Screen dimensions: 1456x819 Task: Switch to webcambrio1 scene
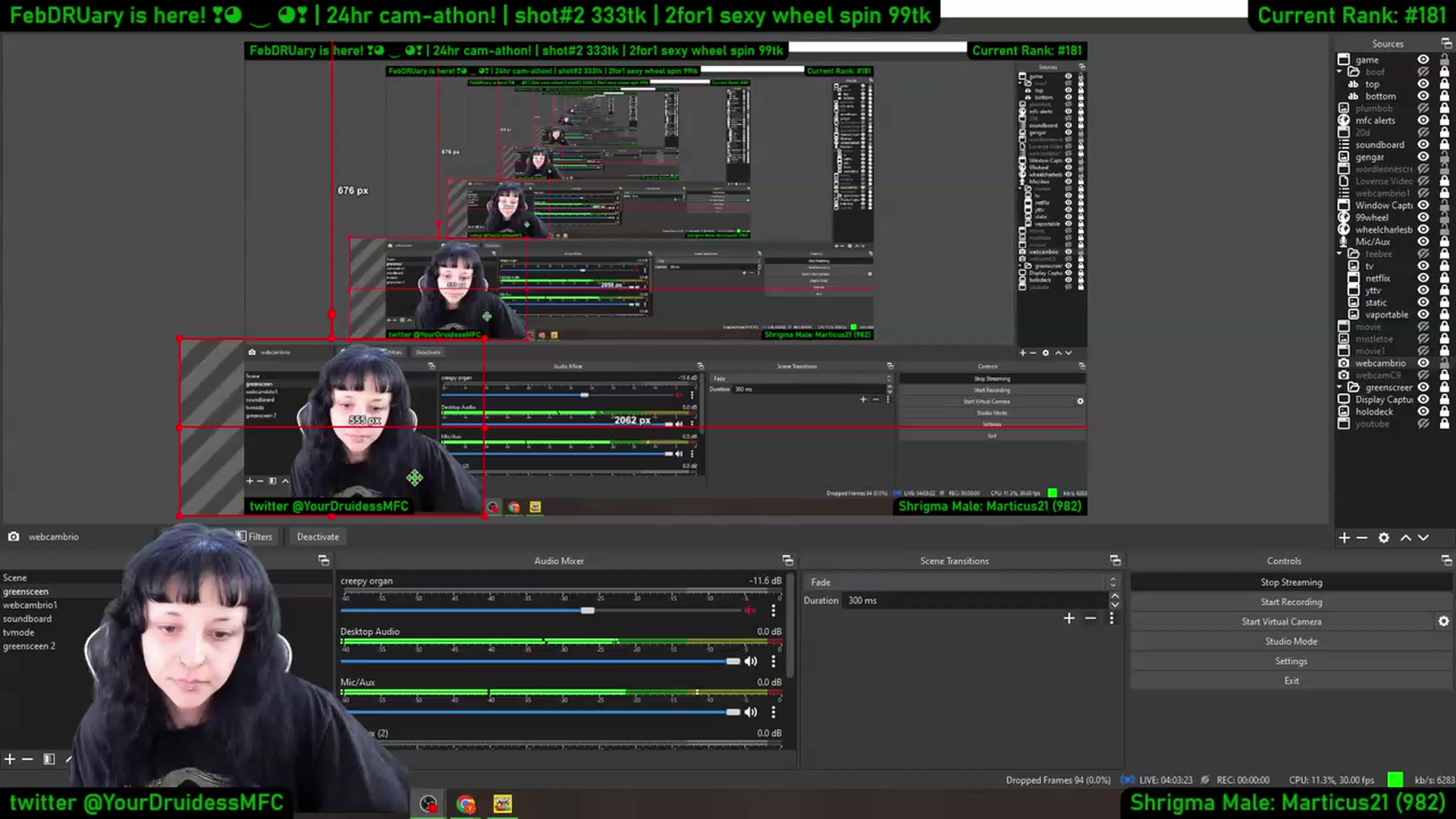(x=30, y=605)
